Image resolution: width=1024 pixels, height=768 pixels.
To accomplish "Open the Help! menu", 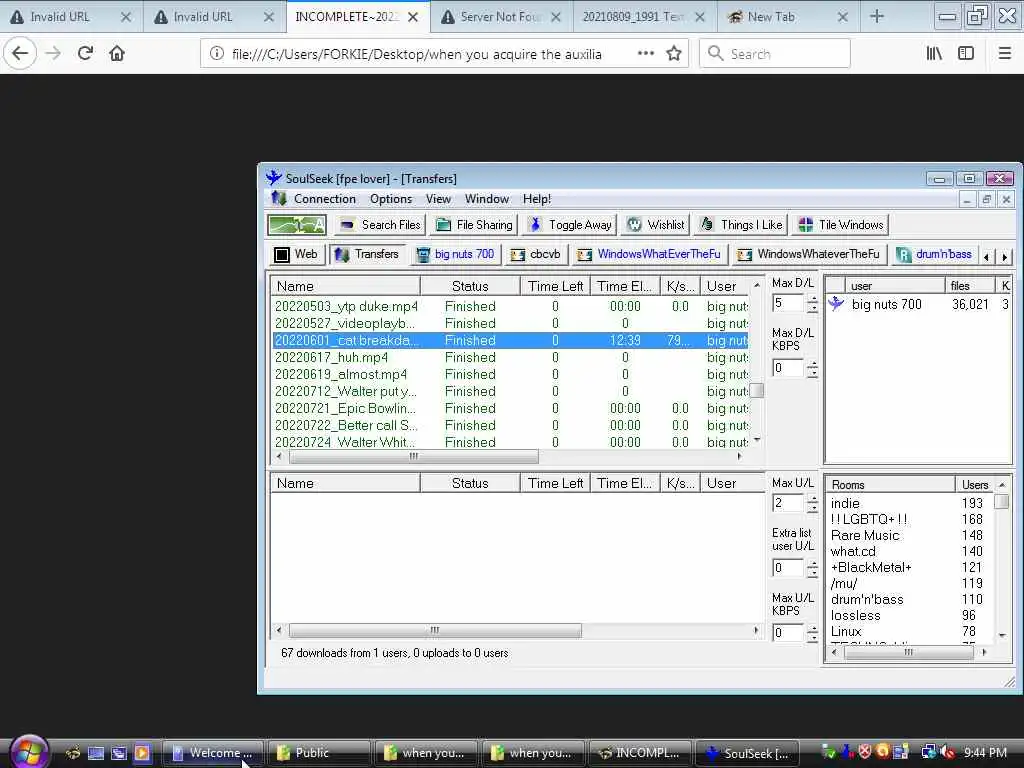I will tap(536, 199).
